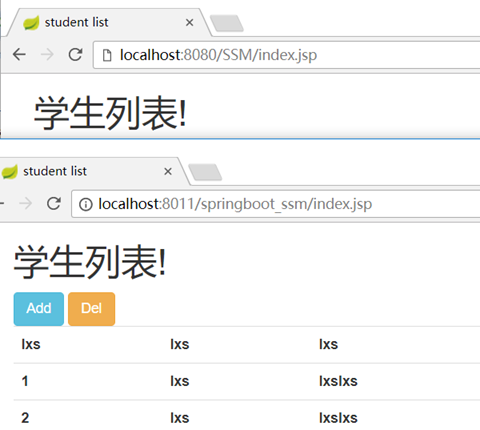
Task: Reload the localhost:8080 SSM page
Action: click(x=75, y=54)
